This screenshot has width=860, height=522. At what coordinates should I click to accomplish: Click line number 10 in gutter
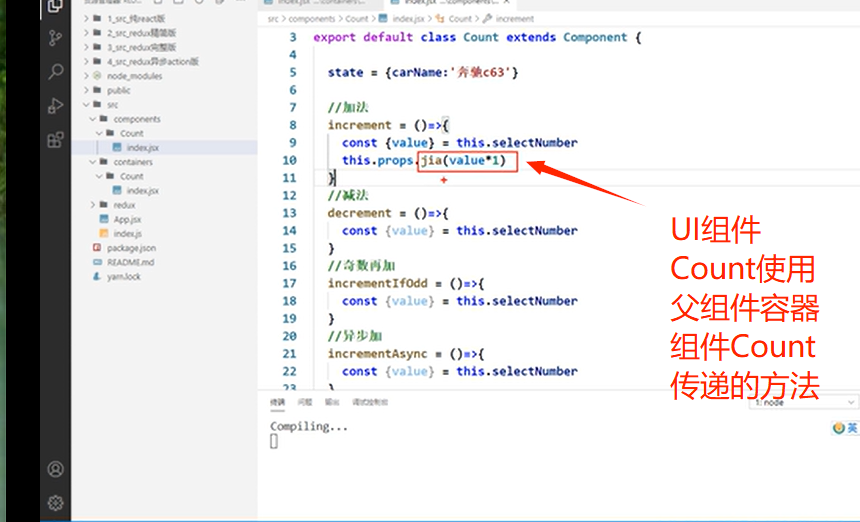(289, 160)
